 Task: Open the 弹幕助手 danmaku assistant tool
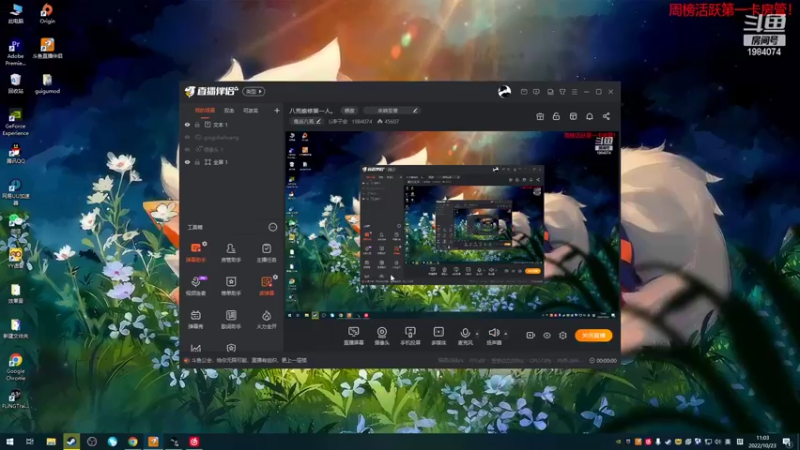196,253
